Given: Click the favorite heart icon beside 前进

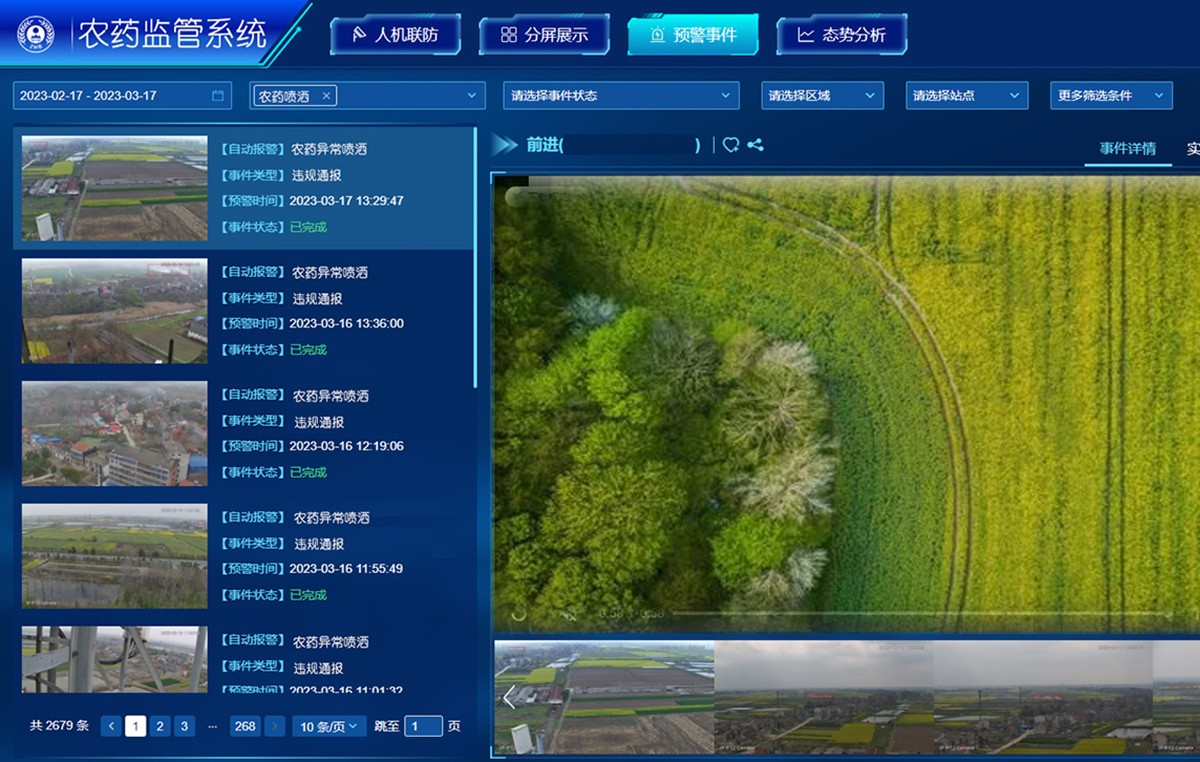Looking at the screenshot, I should coord(731,145).
